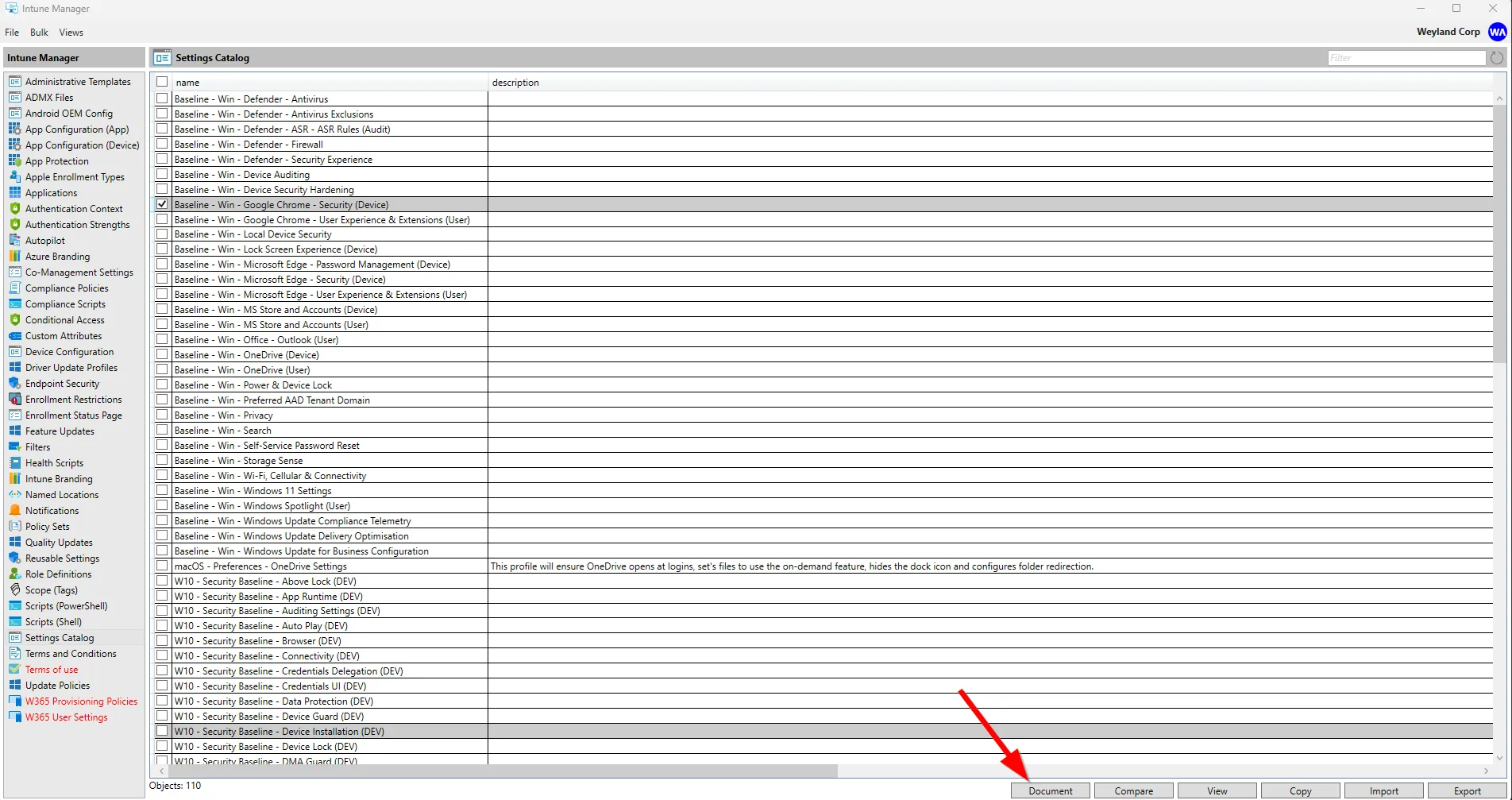This screenshot has height=800, width=1512.
Task: Check the Windows 11 Settings checkbox
Action: pos(162,490)
